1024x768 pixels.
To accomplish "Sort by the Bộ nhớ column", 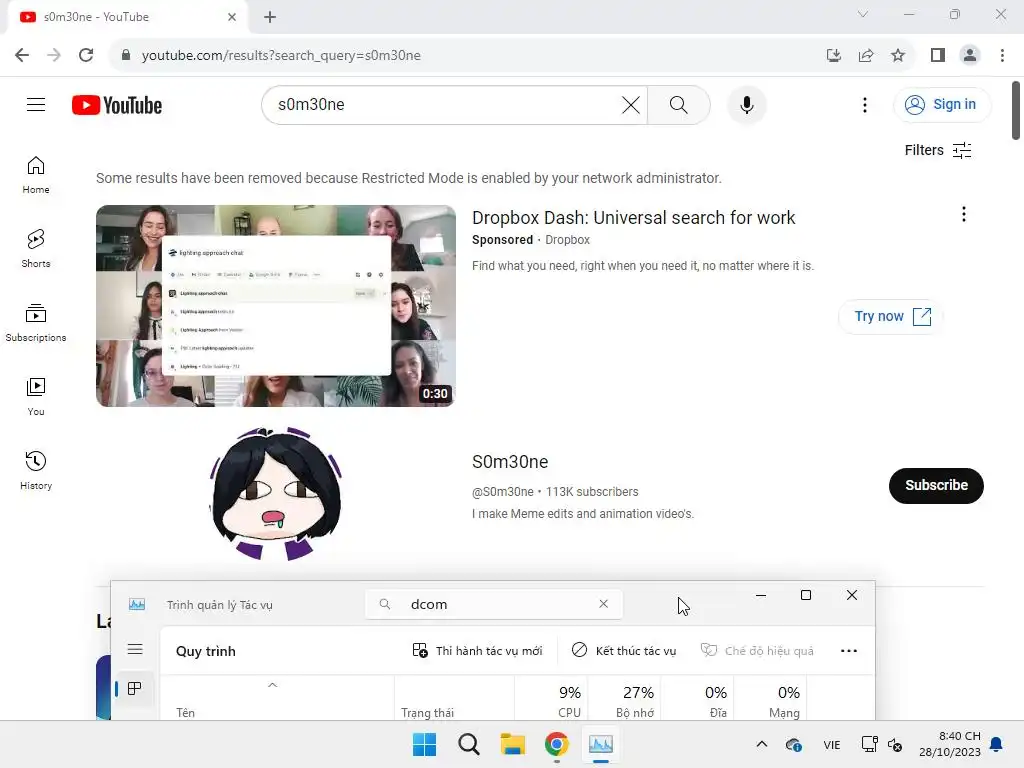I will coord(624,698).
